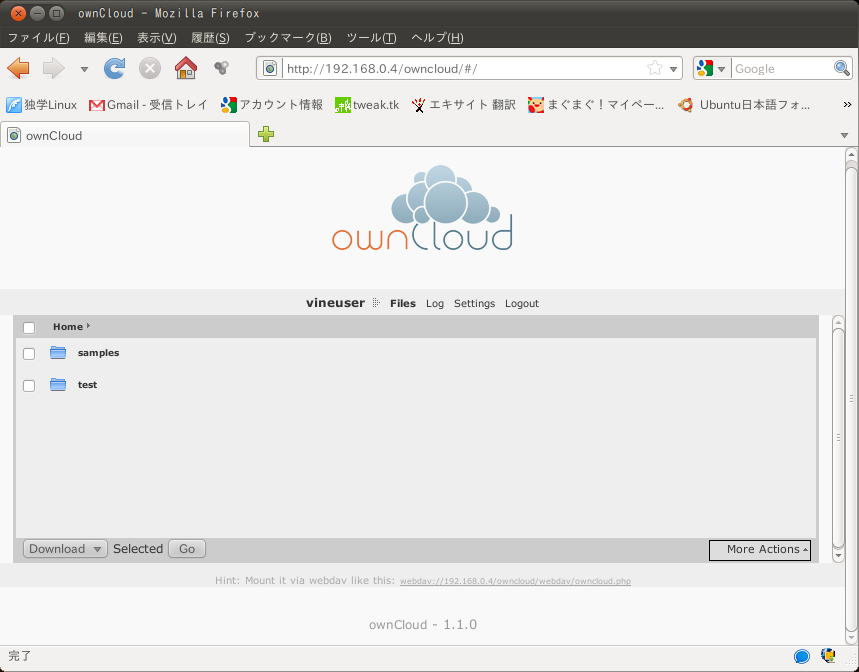Click the ownCloud - 1.1.0 version text
Viewport: 859px width, 672px height.
423,625
